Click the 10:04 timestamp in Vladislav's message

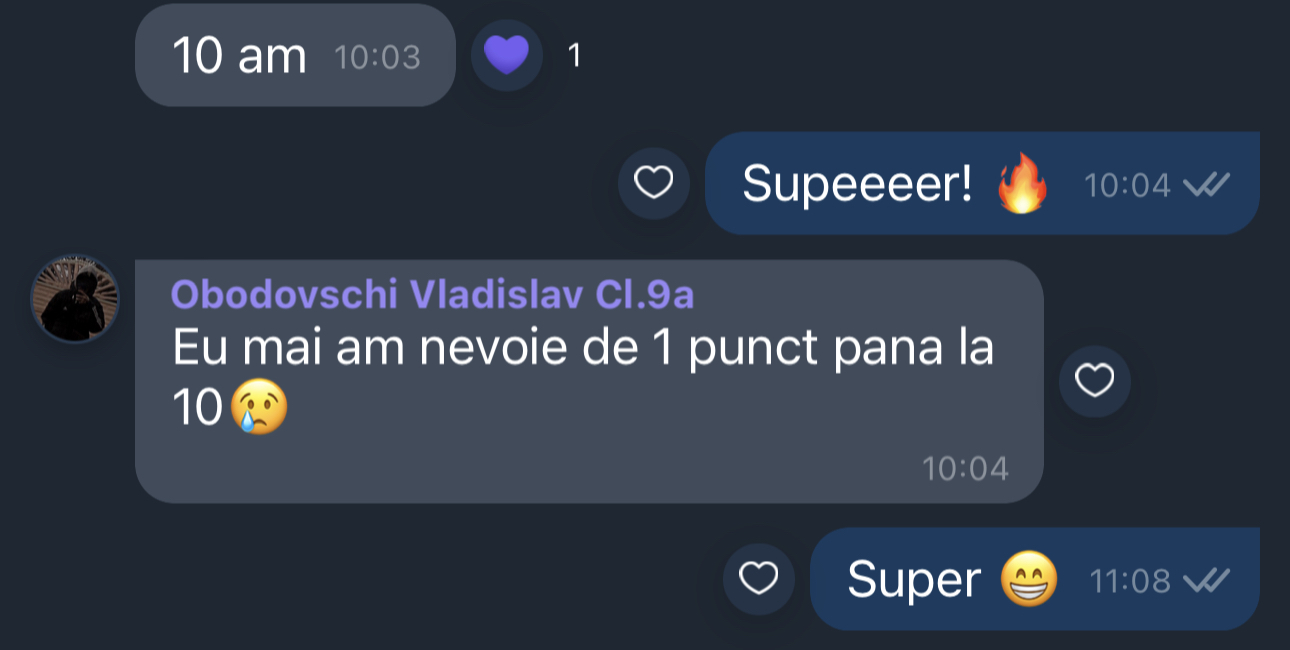pos(965,468)
